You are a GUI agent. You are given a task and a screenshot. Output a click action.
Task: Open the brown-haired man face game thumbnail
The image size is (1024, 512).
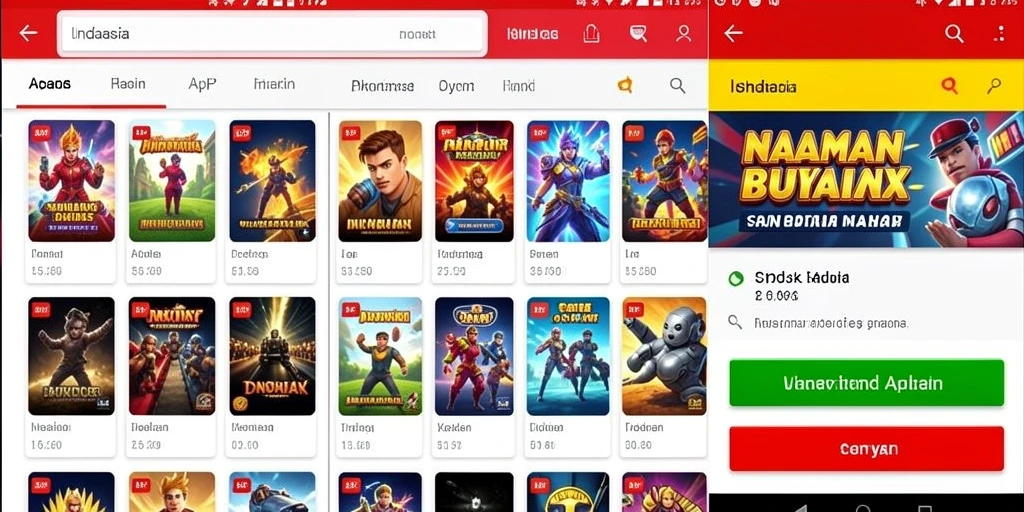pos(380,181)
